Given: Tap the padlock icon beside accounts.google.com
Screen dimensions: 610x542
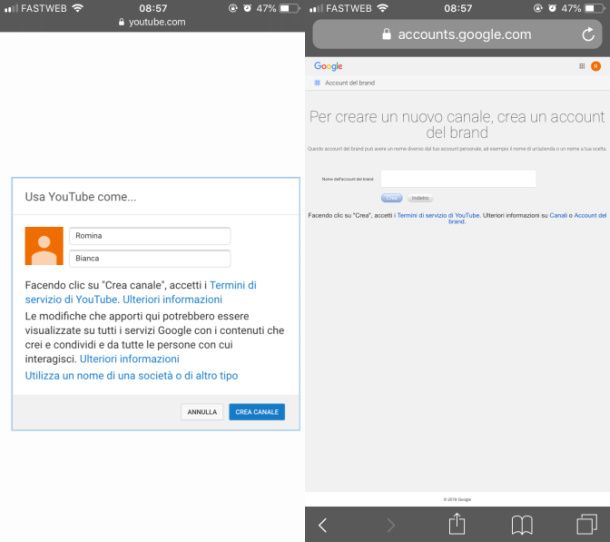Looking at the screenshot, I should point(386,34).
